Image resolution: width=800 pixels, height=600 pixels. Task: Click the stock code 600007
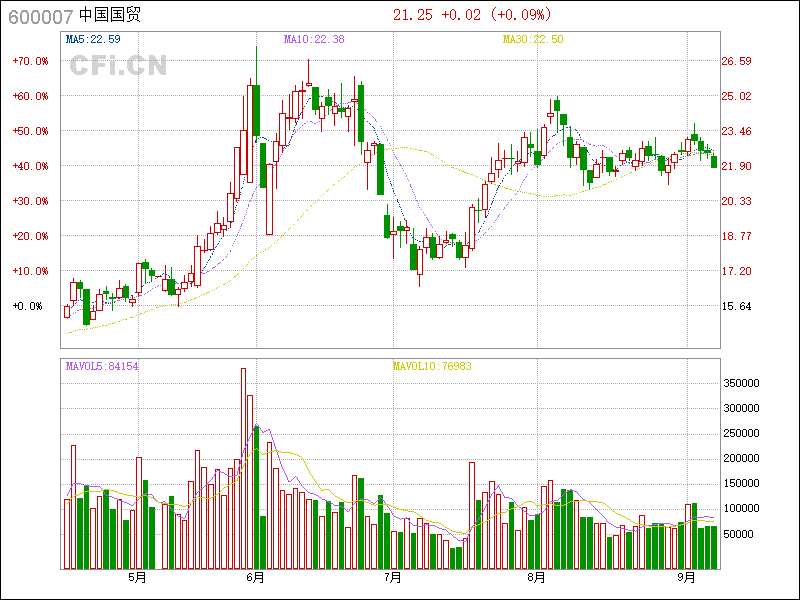(x=39, y=15)
